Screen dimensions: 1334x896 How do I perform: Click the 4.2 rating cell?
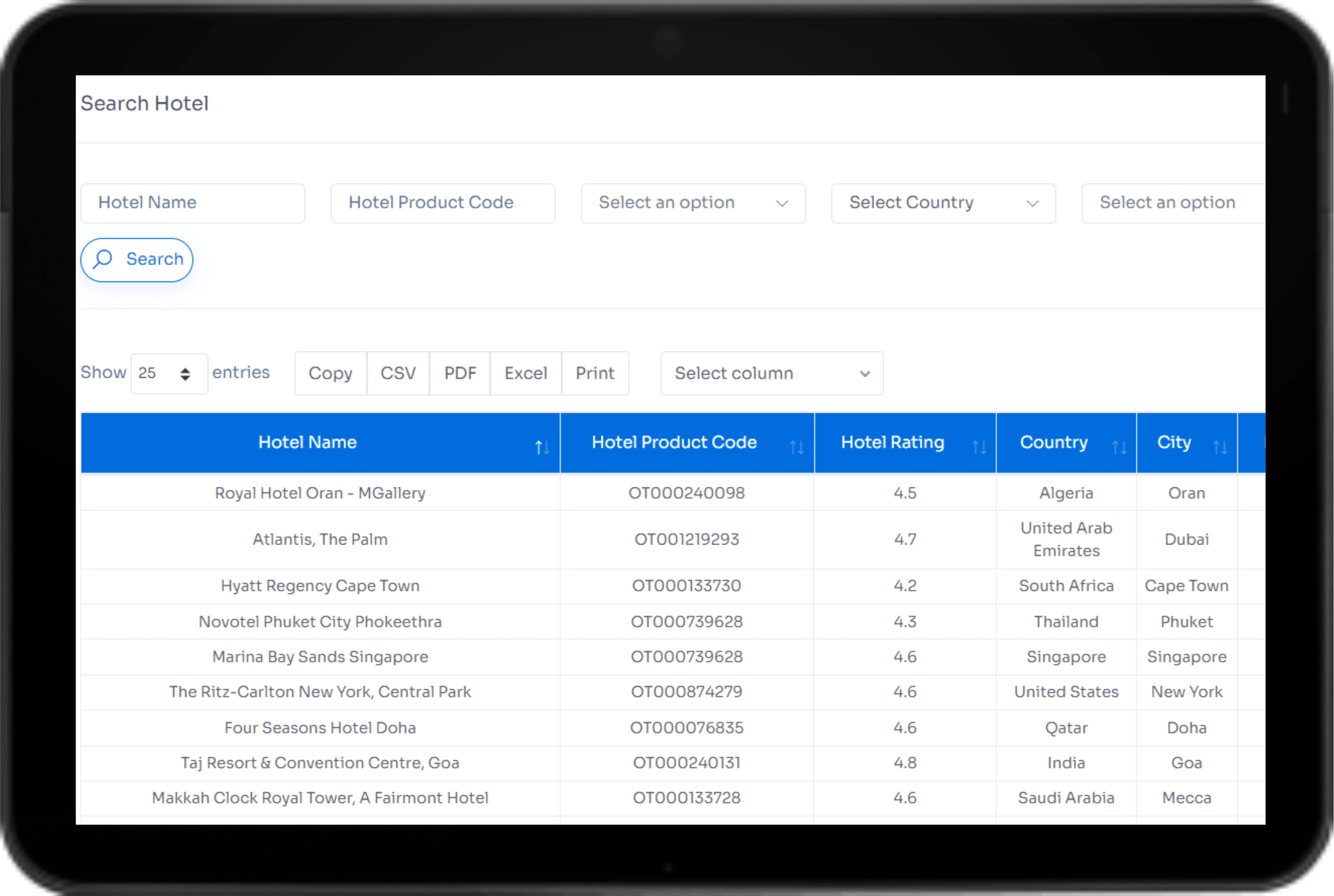pyautogui.click(x=905, y=586)
